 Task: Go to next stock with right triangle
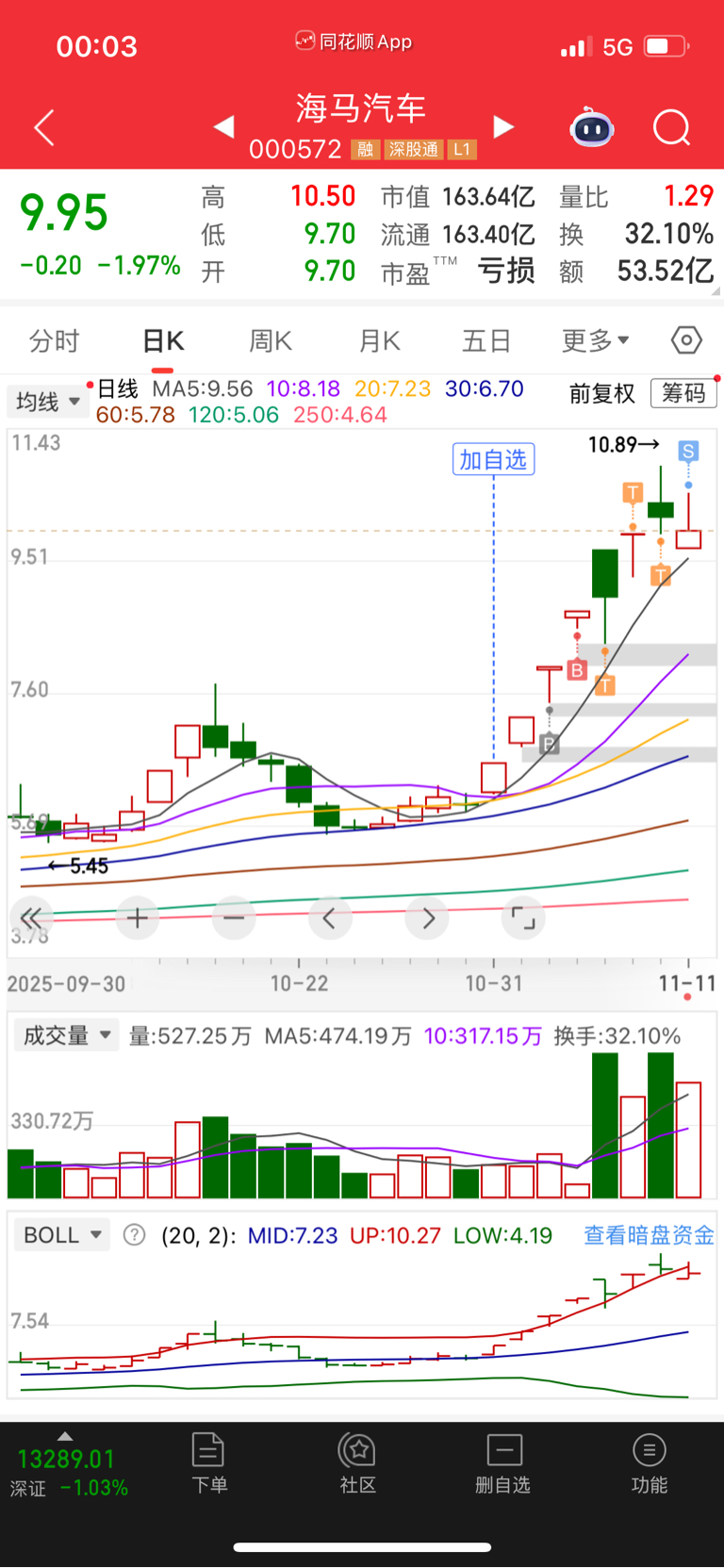point(504,126)
